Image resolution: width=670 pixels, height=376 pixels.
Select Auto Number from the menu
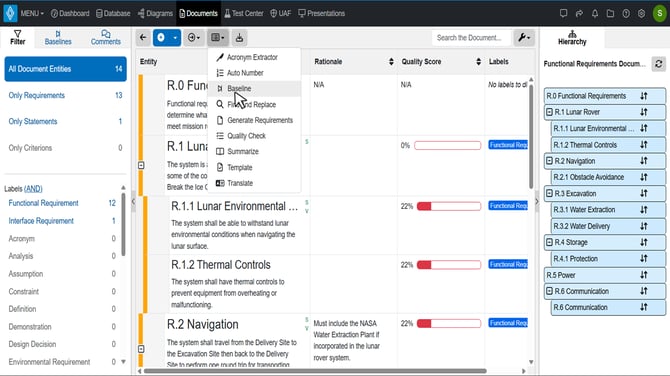[x=254, y=73]
